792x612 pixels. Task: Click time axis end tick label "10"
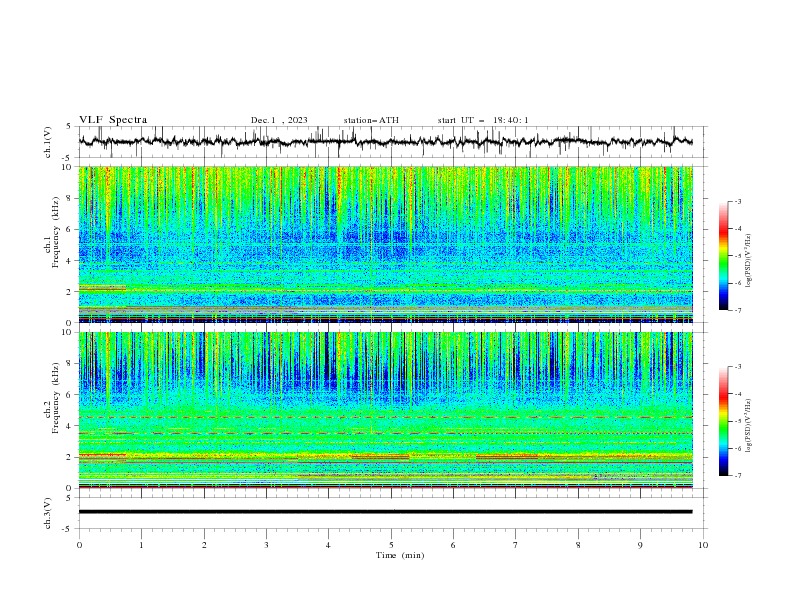coord(703,545)
